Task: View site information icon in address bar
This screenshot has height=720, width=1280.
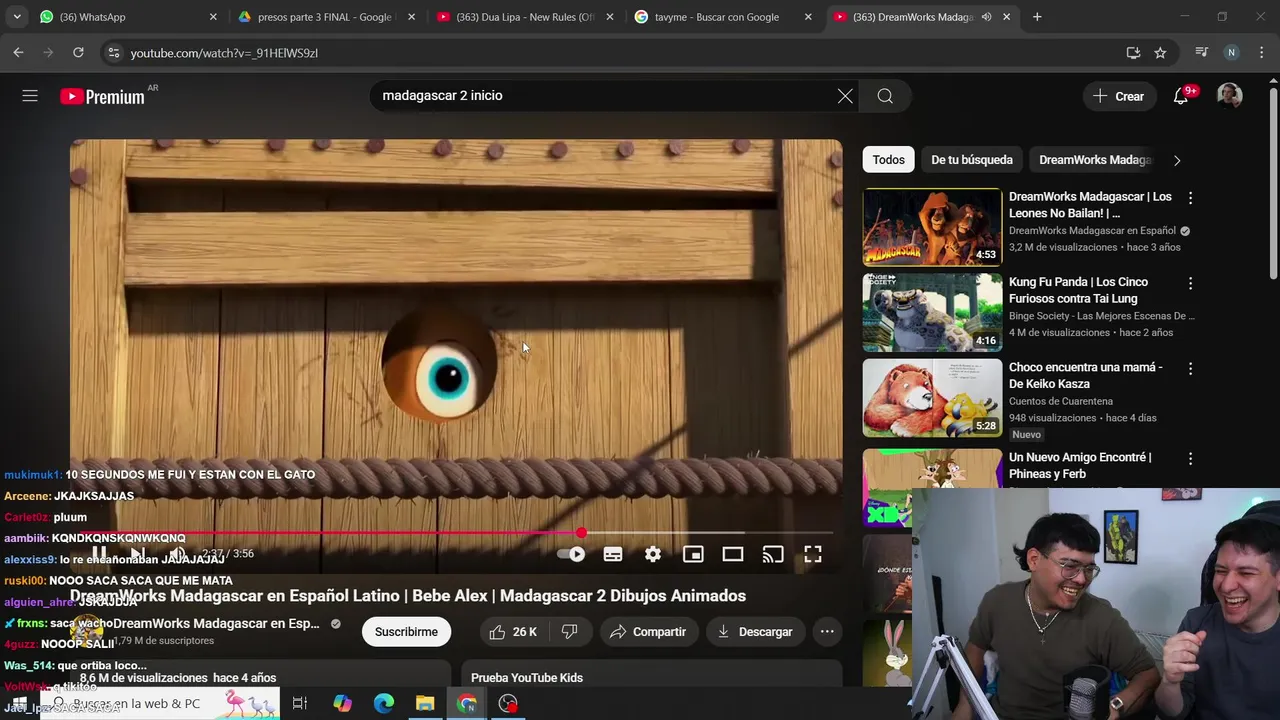Action: [x=113, y=53]
